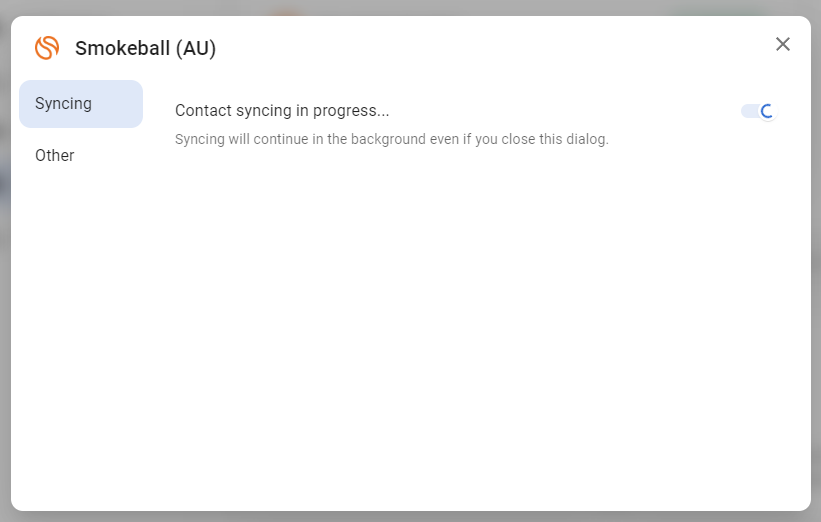
Task: Disable contact syncing with the switch
Action: 758,111
